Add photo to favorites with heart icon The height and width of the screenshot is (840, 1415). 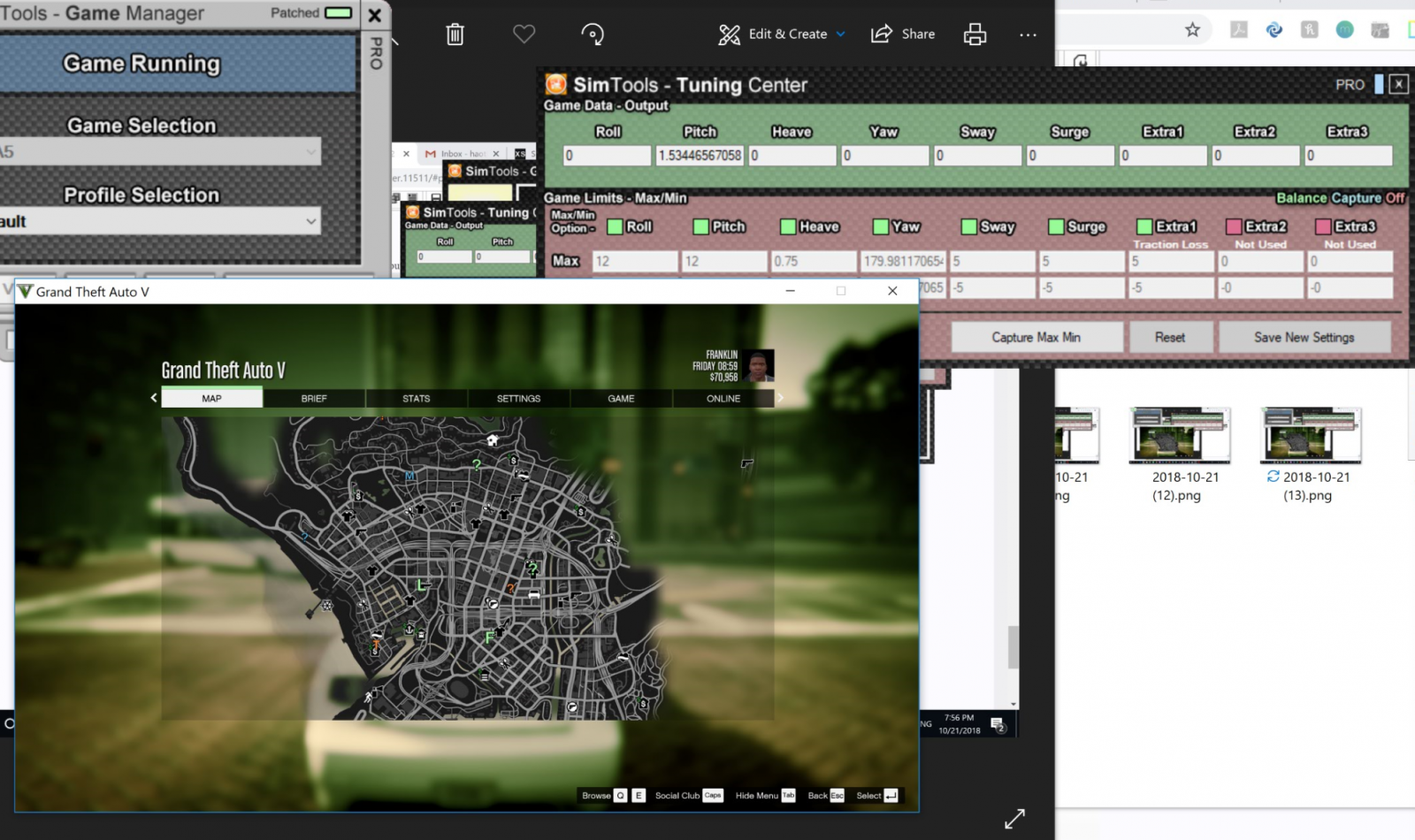click(524, 34)
